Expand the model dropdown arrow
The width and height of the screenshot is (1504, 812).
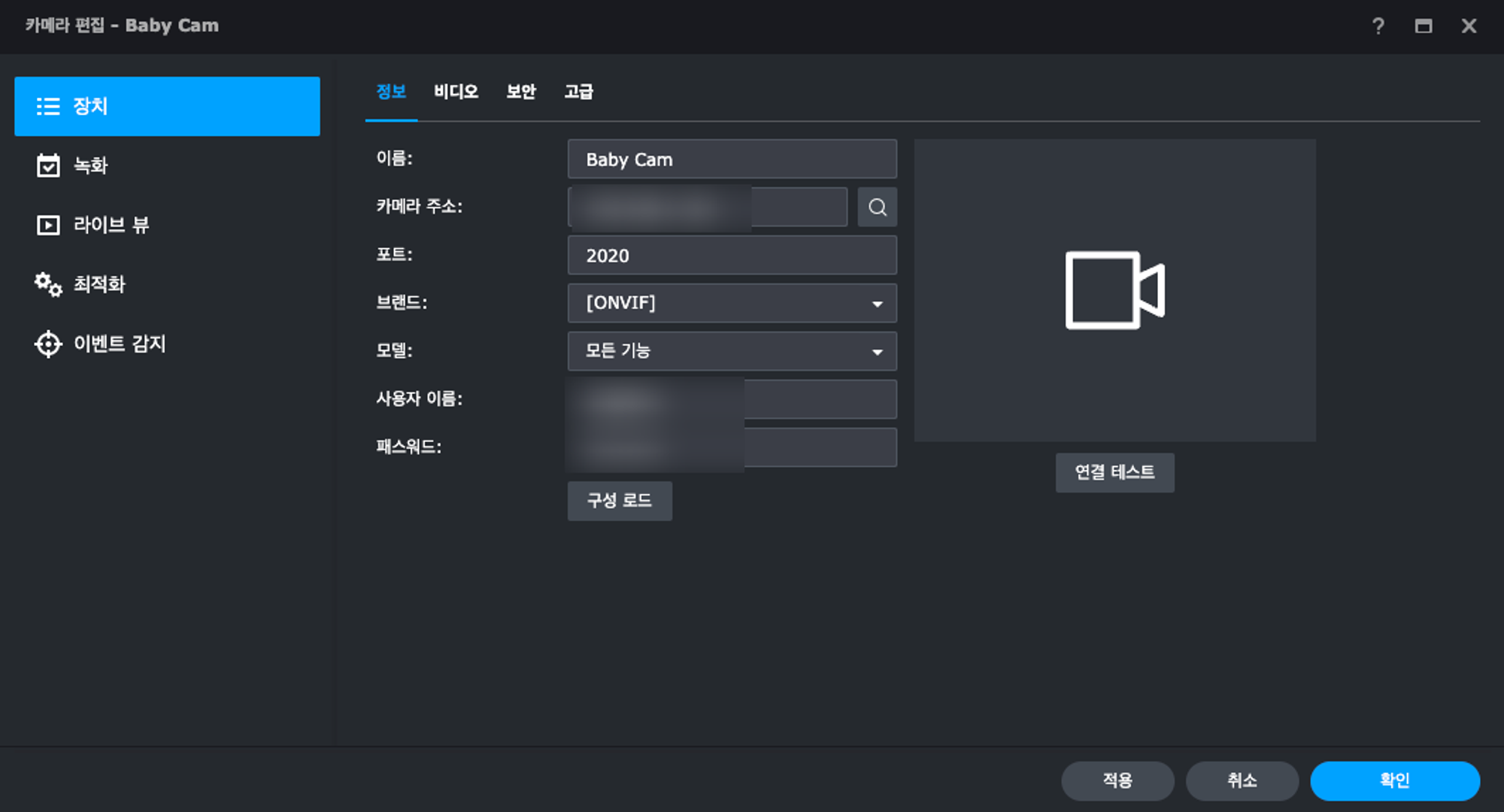click(877, 352)
